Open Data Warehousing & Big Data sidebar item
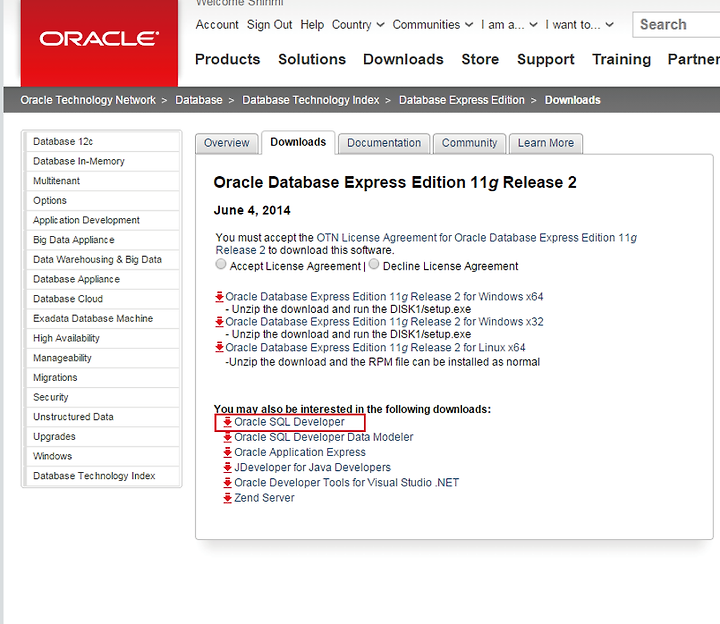Image resolution: width=720 pixels, height=624 pixels. click(103, 259)
